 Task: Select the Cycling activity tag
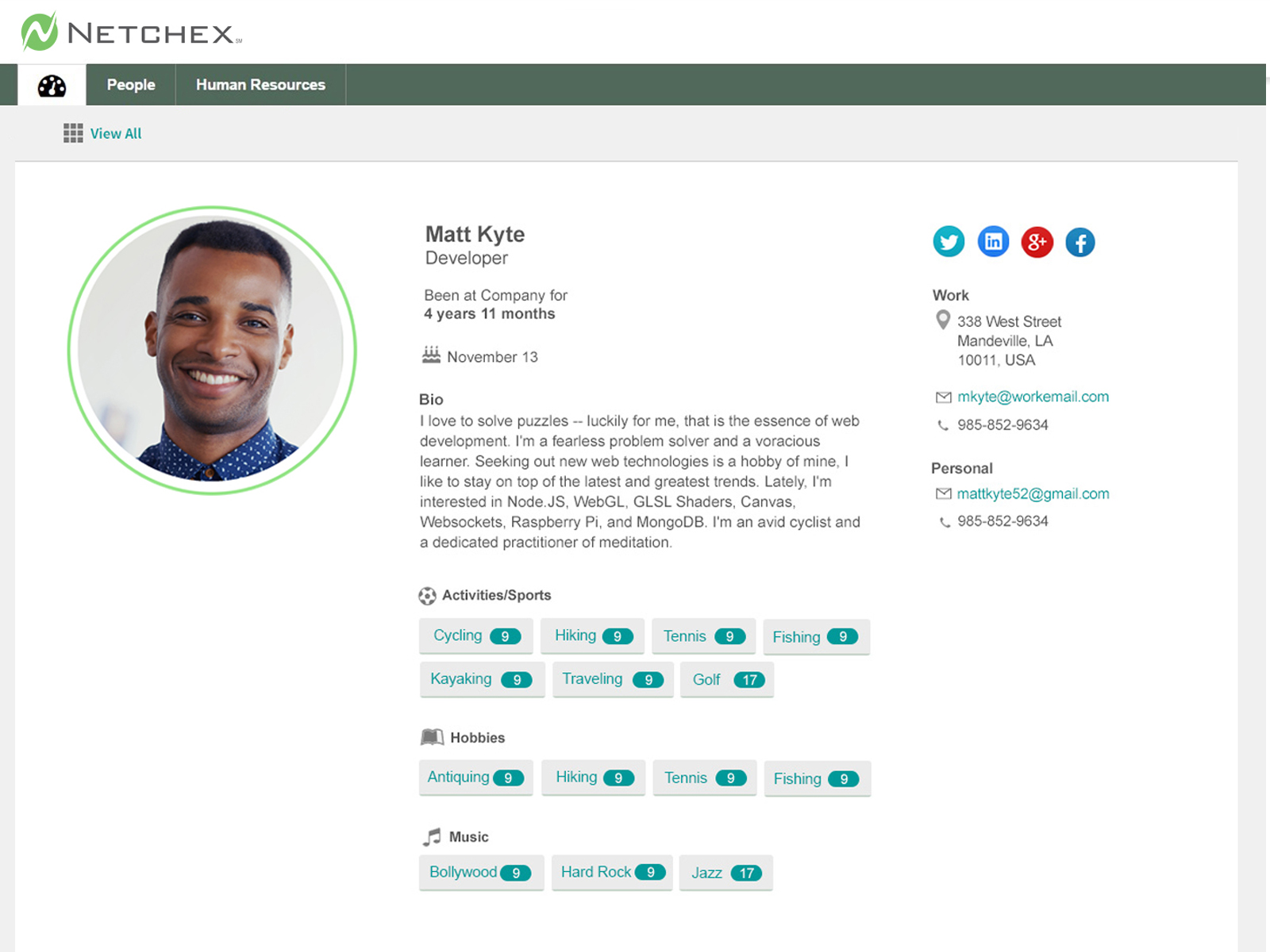coord(475,636)
